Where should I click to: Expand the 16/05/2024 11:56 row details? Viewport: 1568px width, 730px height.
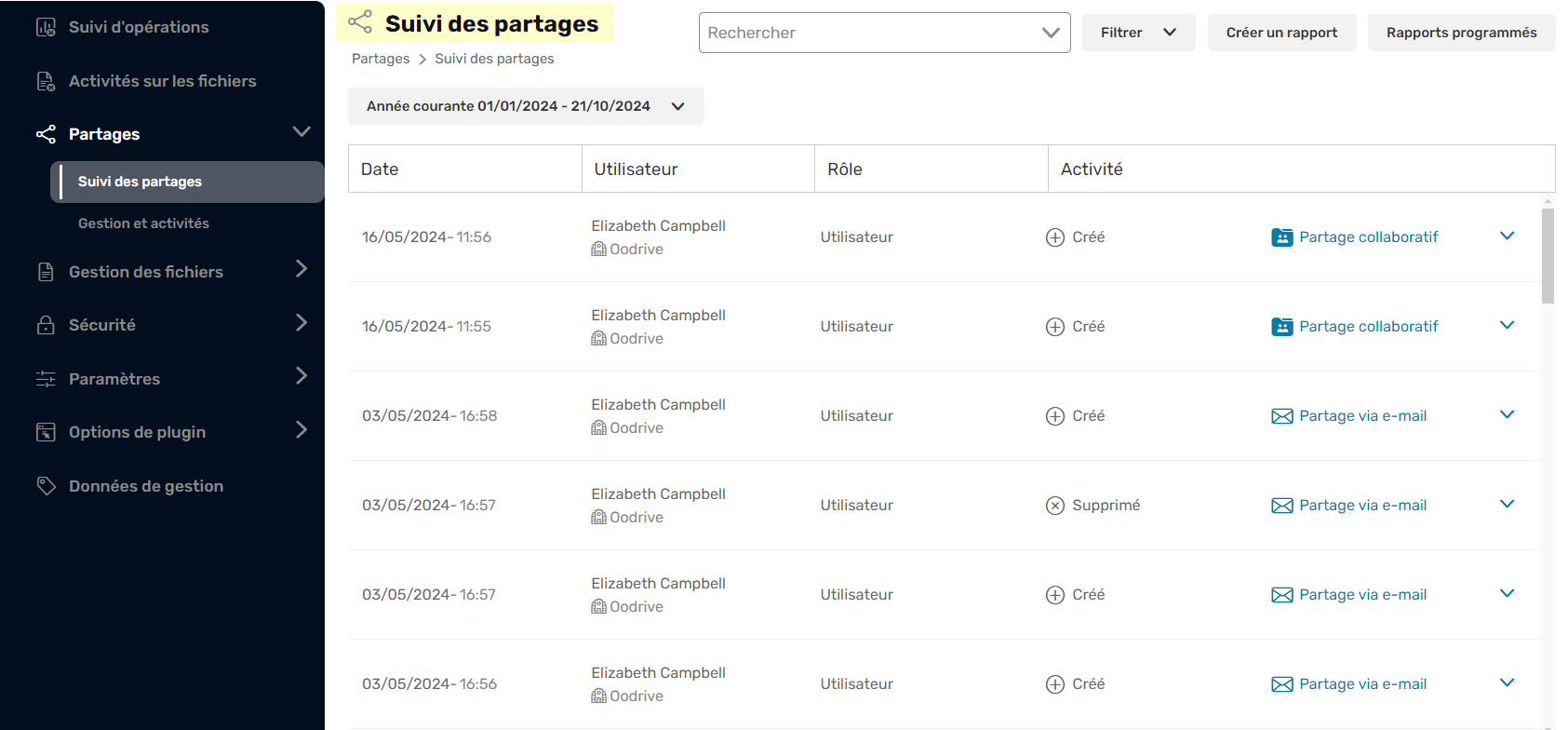(x=1508, y=237)
